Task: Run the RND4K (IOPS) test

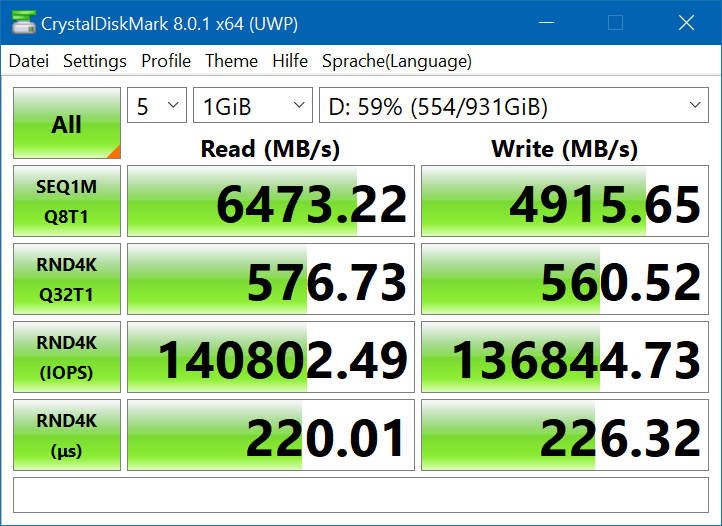Action: pyautogui.click(x=67, y=357)
